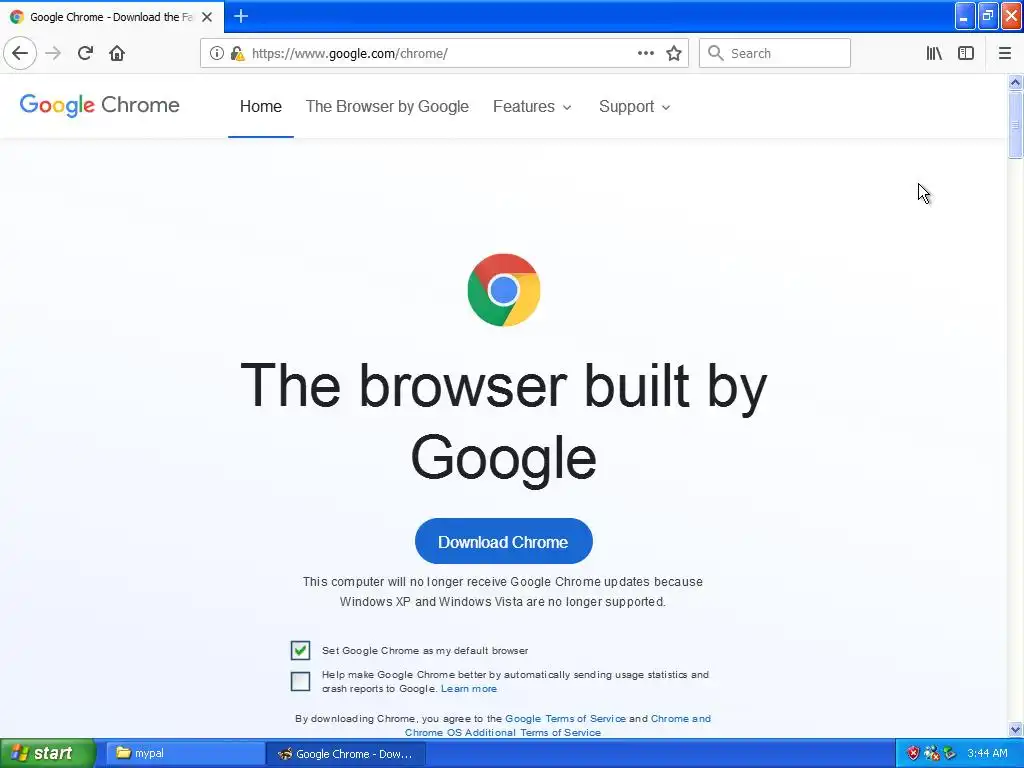Image resolution: width=1024 pixels, height=768 pixels.
Task: Go back with the browser back arrow
Action: (20, 53)
